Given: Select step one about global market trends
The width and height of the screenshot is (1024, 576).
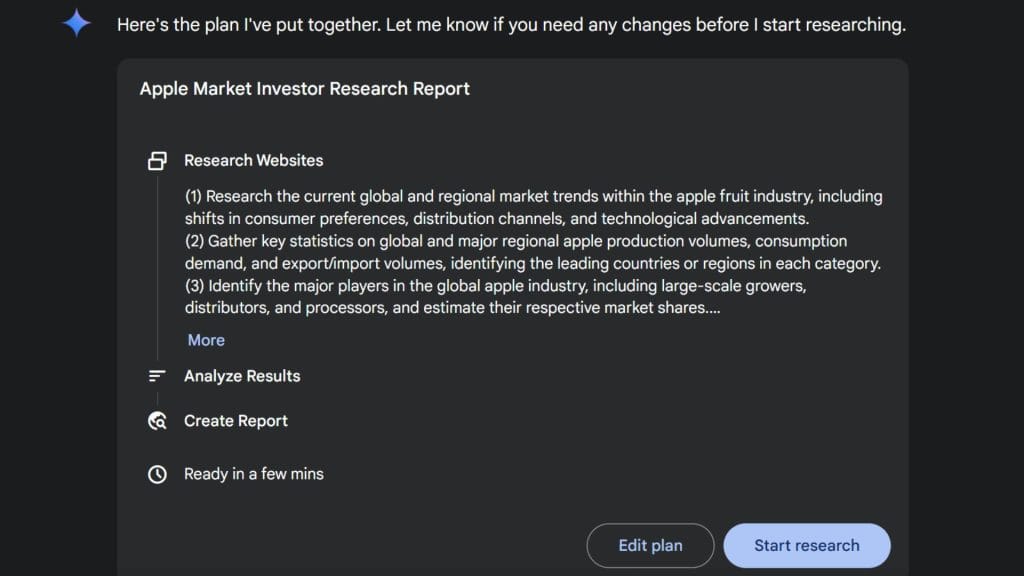Looking at the screenshot, I should point(535,207).
